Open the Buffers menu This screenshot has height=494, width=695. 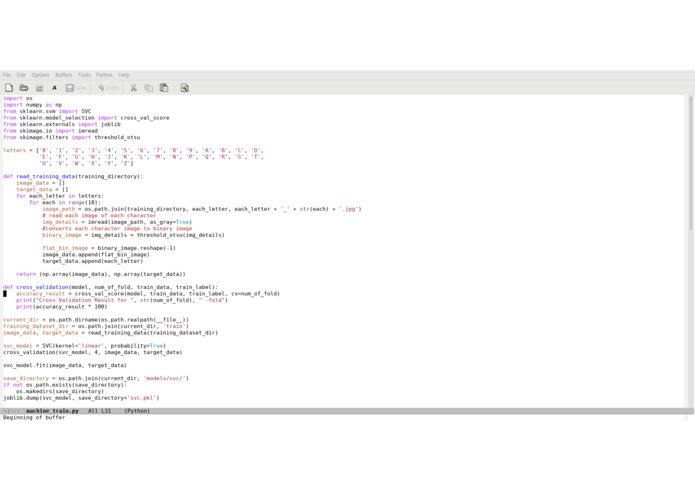pyautogui.click(x=64, y=75)
